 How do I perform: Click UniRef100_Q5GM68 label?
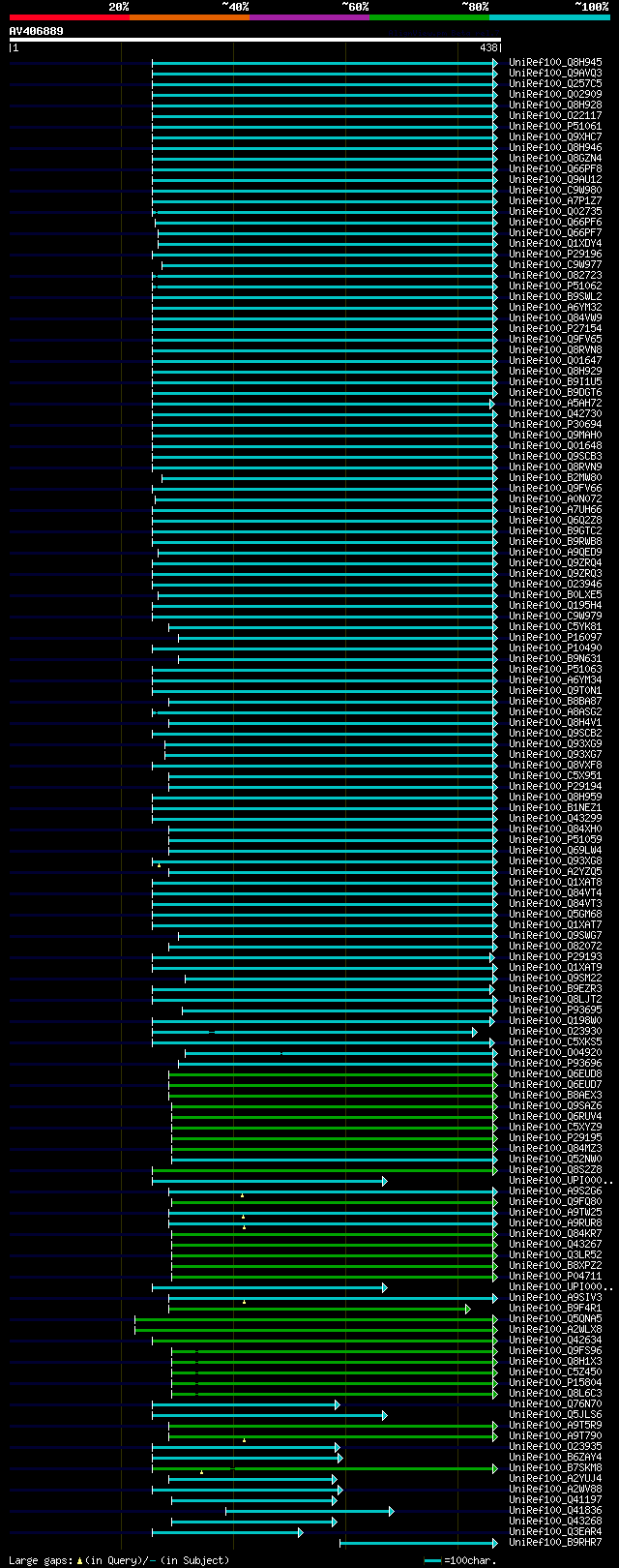point(555,915)
